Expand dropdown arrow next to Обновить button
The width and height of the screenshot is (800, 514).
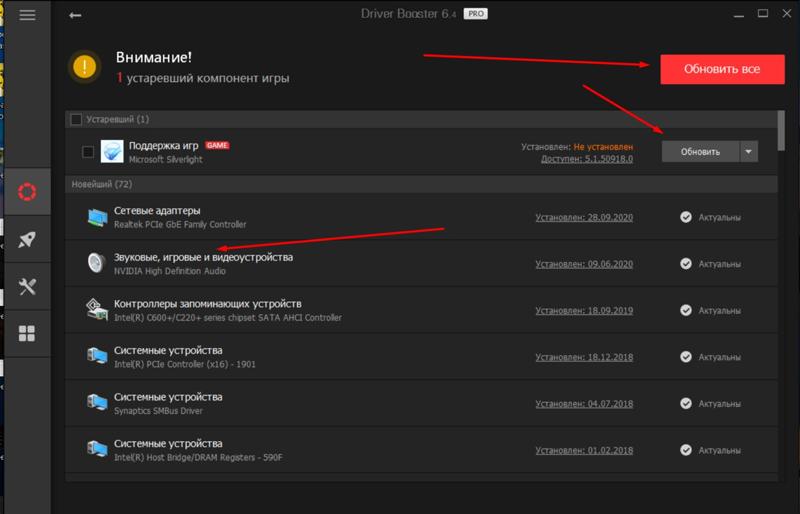tap(749, 152)
